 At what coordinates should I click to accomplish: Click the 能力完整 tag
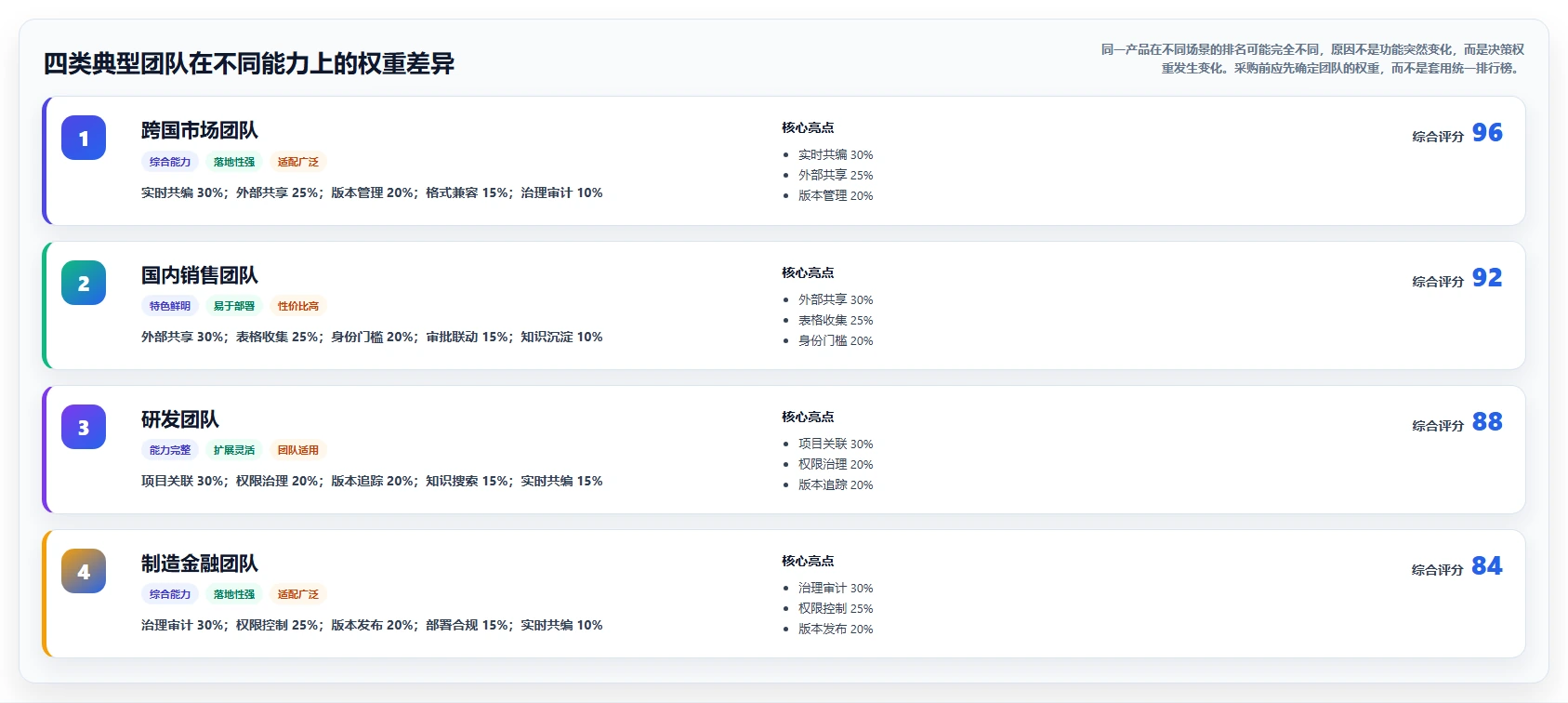[170, 450]
